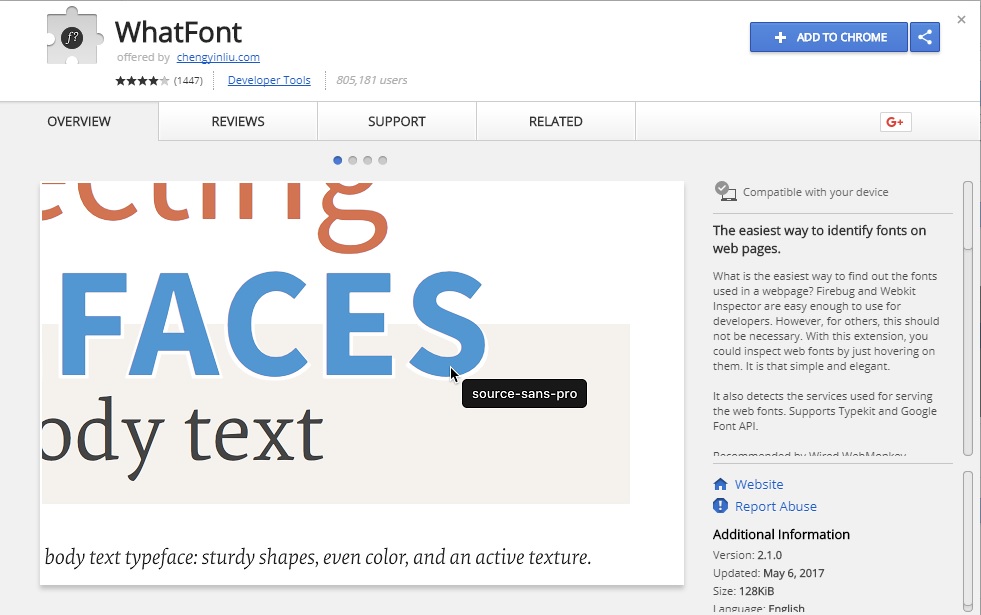Click the WhatFont title text

click(178, 32)
